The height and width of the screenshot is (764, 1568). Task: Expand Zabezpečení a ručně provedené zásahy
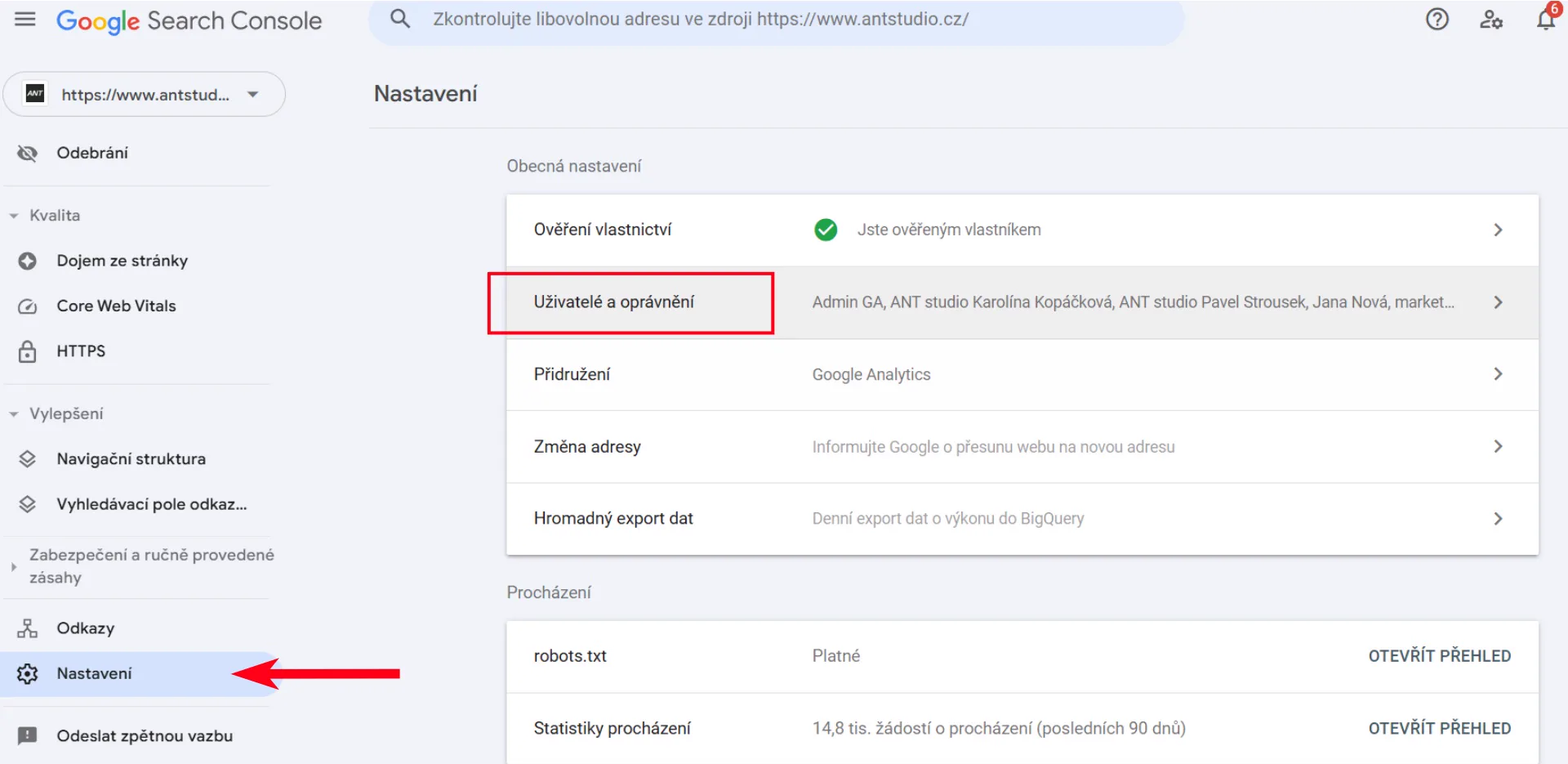coord(14,566)
